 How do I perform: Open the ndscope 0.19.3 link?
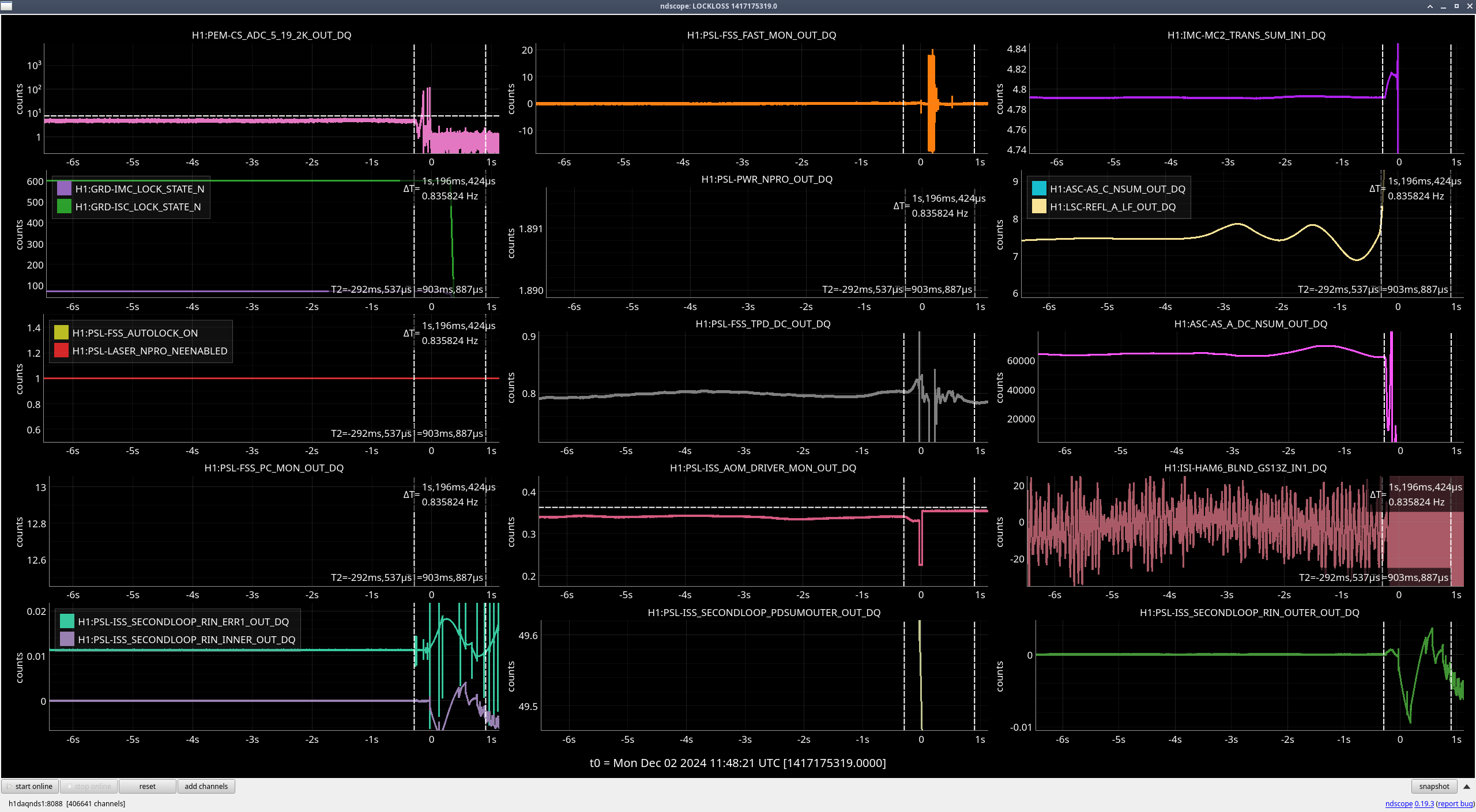1409,803
